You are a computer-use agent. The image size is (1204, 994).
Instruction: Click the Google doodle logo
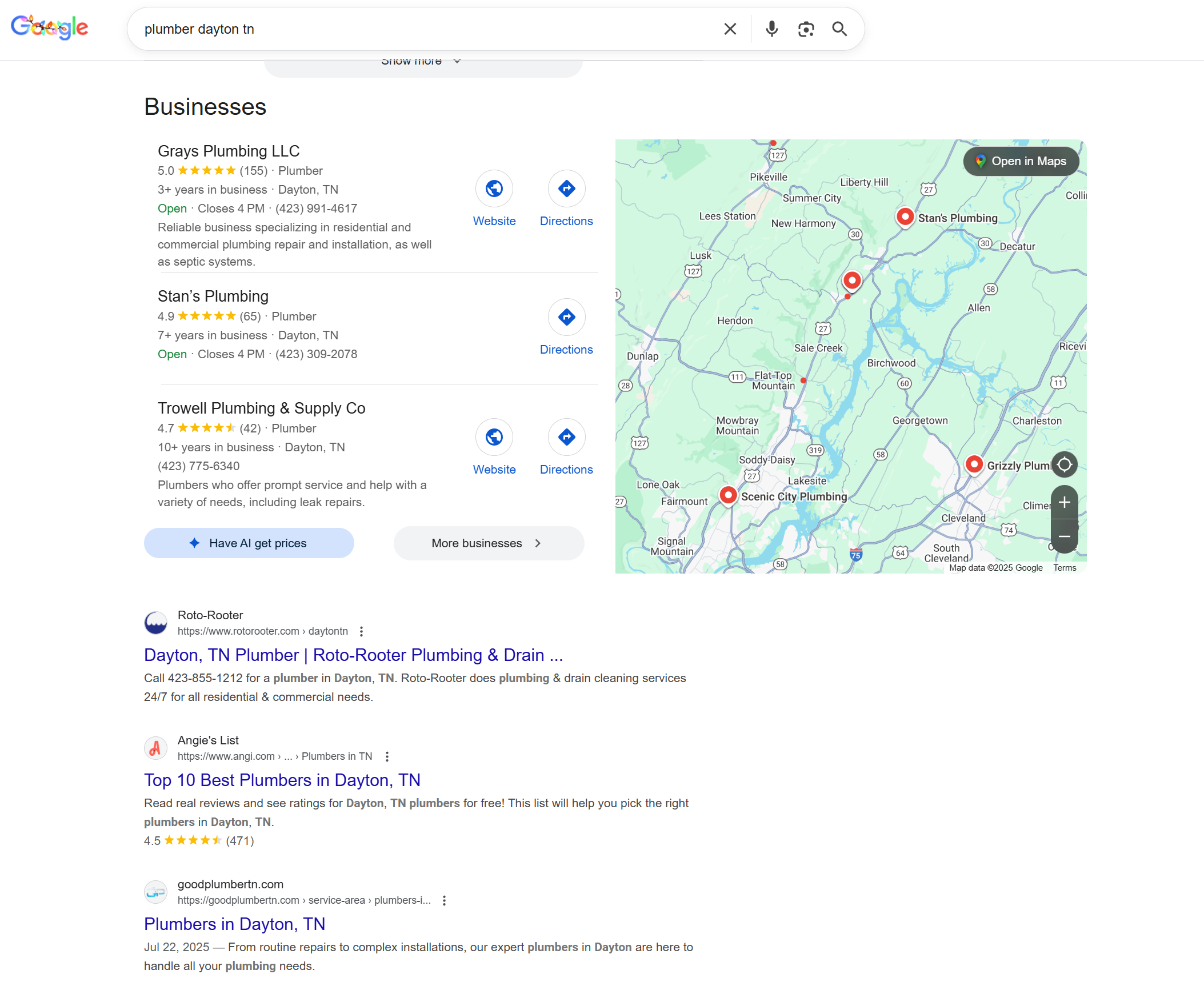pyautogui.click(x=49, y=26)
